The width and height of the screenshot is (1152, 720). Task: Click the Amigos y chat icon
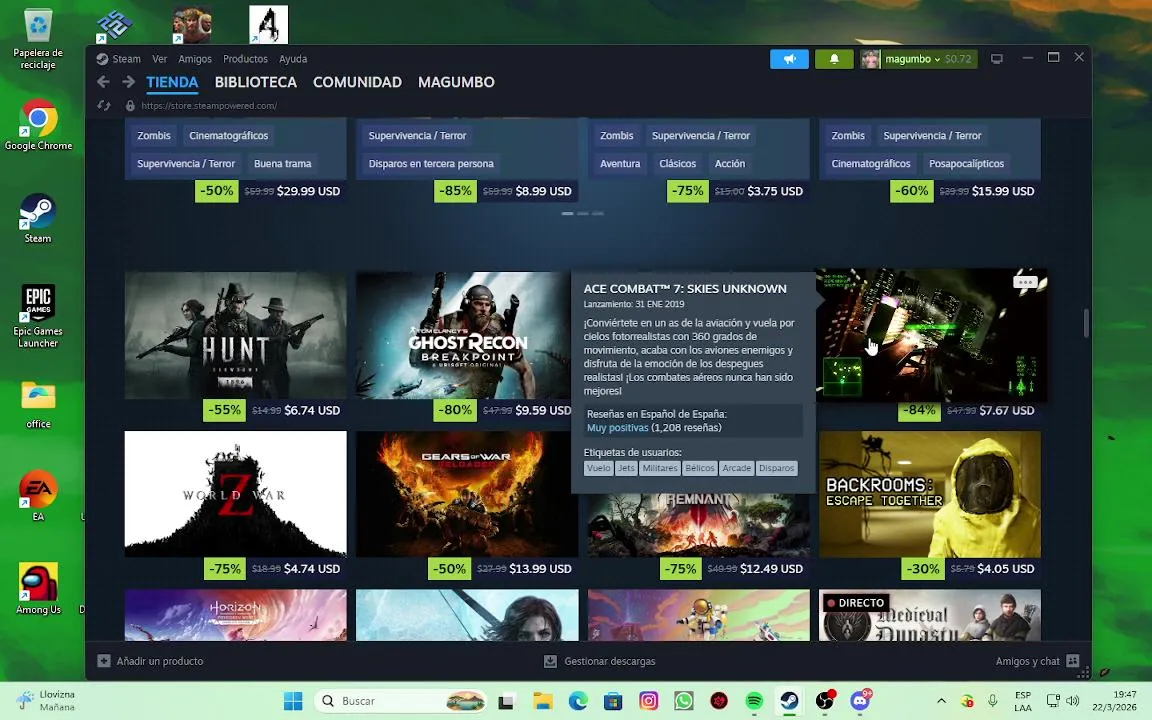point(1073,661)
